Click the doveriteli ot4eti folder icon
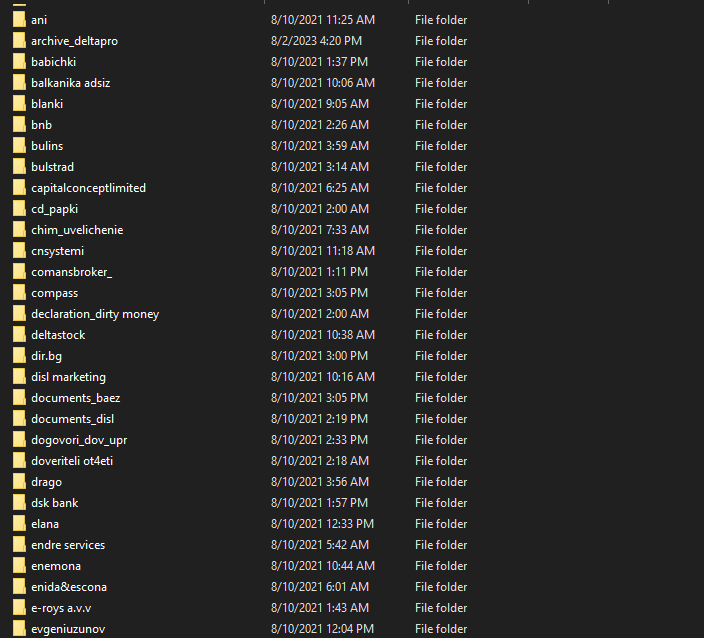 pos(19,461)
